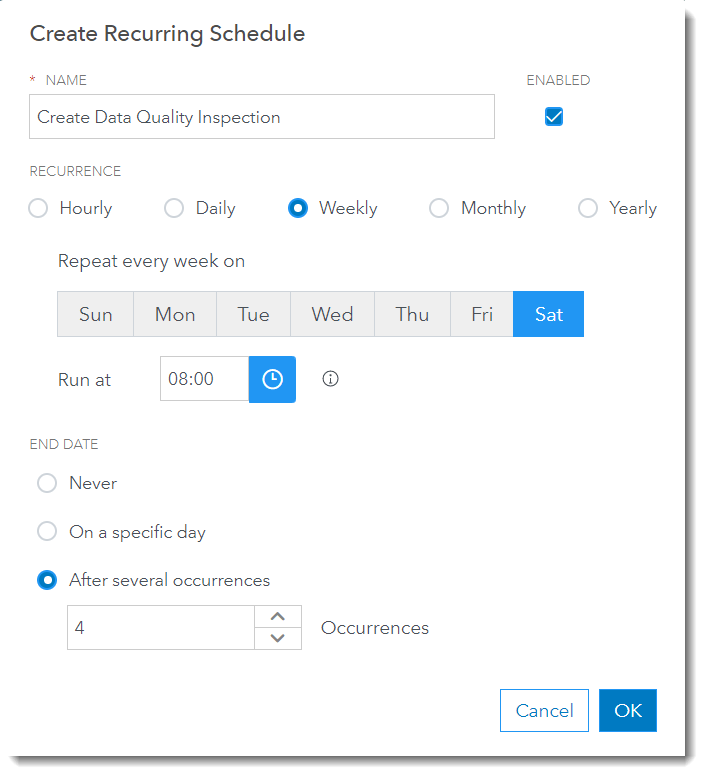Toggle Wed in the weekday selector
The image size is (705, 776).
pos(332,314)
